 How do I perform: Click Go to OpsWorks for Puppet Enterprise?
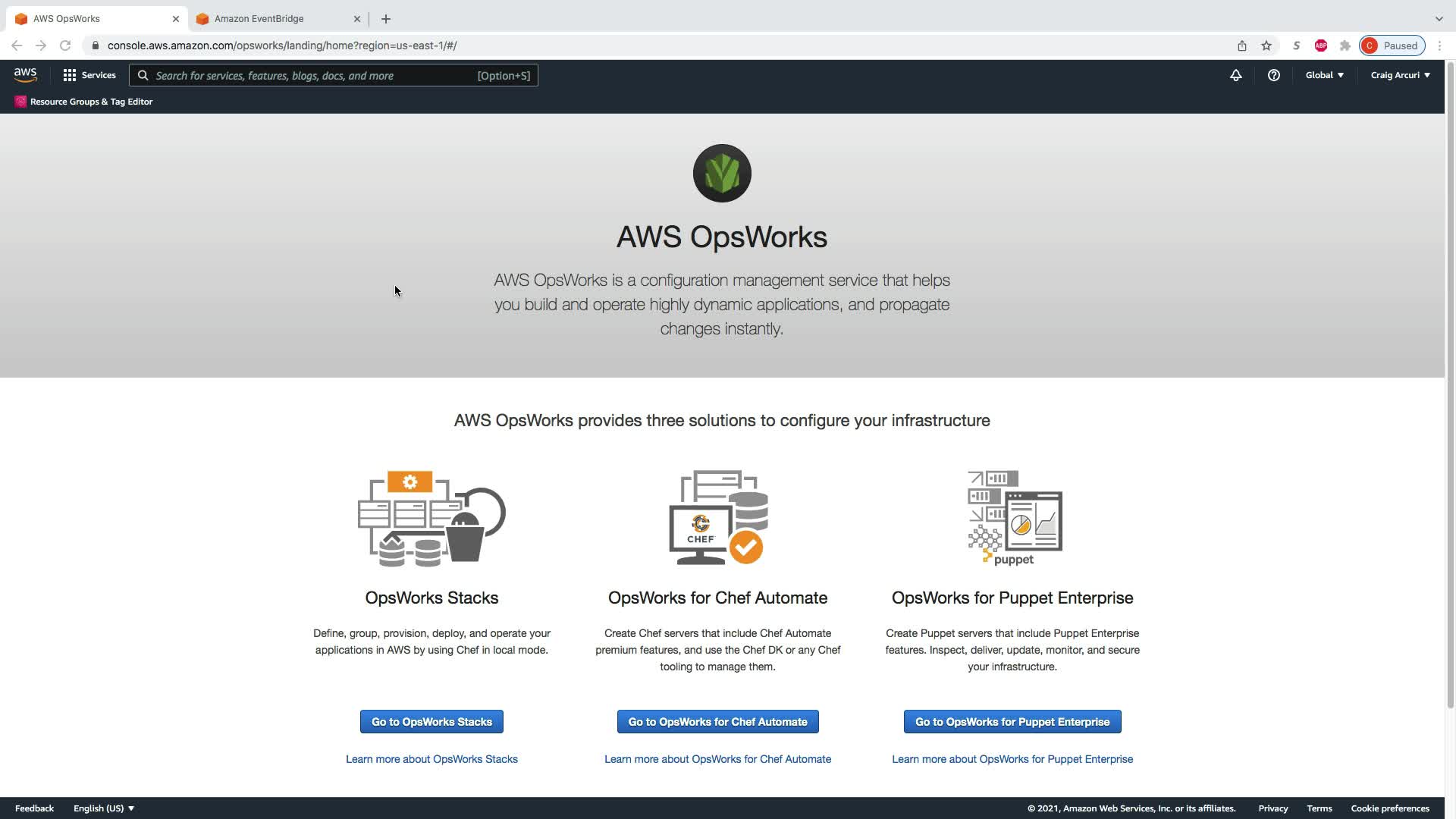coord(1012,722)
